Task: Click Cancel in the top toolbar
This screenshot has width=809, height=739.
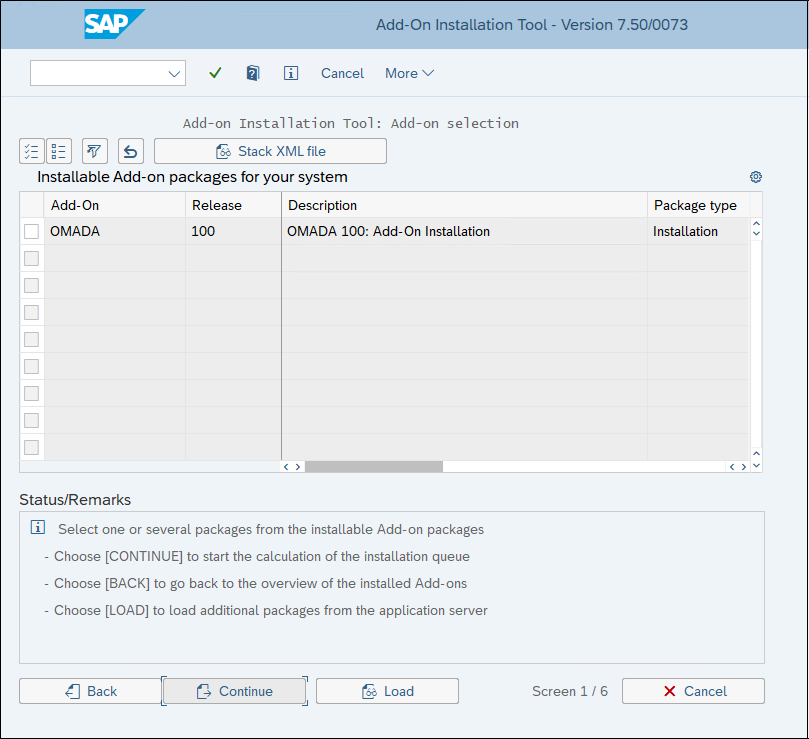Action: tap(342, 73)
